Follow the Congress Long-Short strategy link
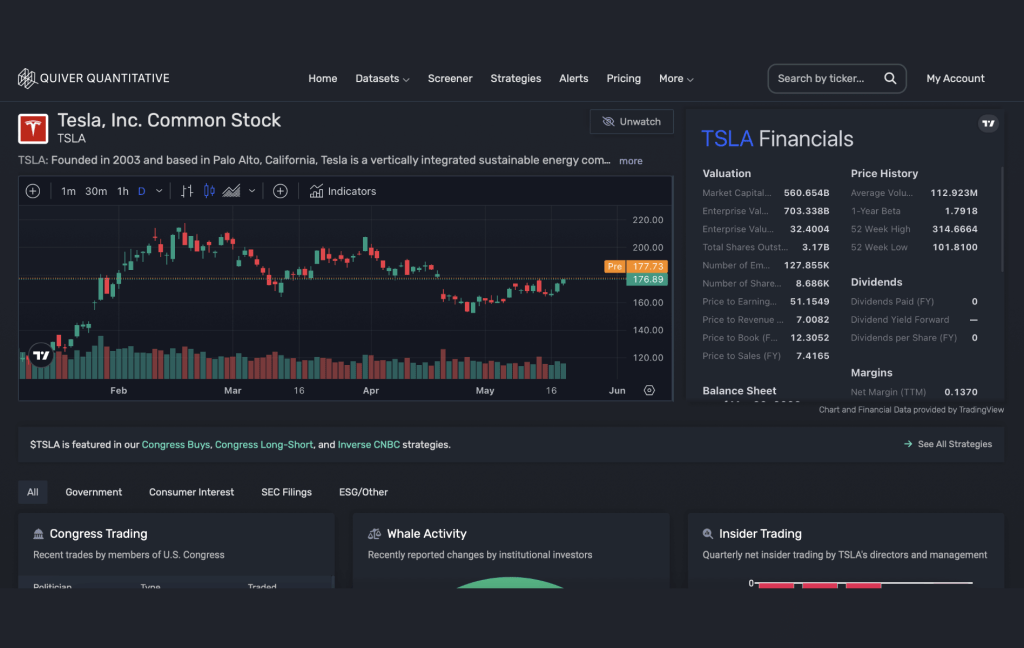 point(264,444)
